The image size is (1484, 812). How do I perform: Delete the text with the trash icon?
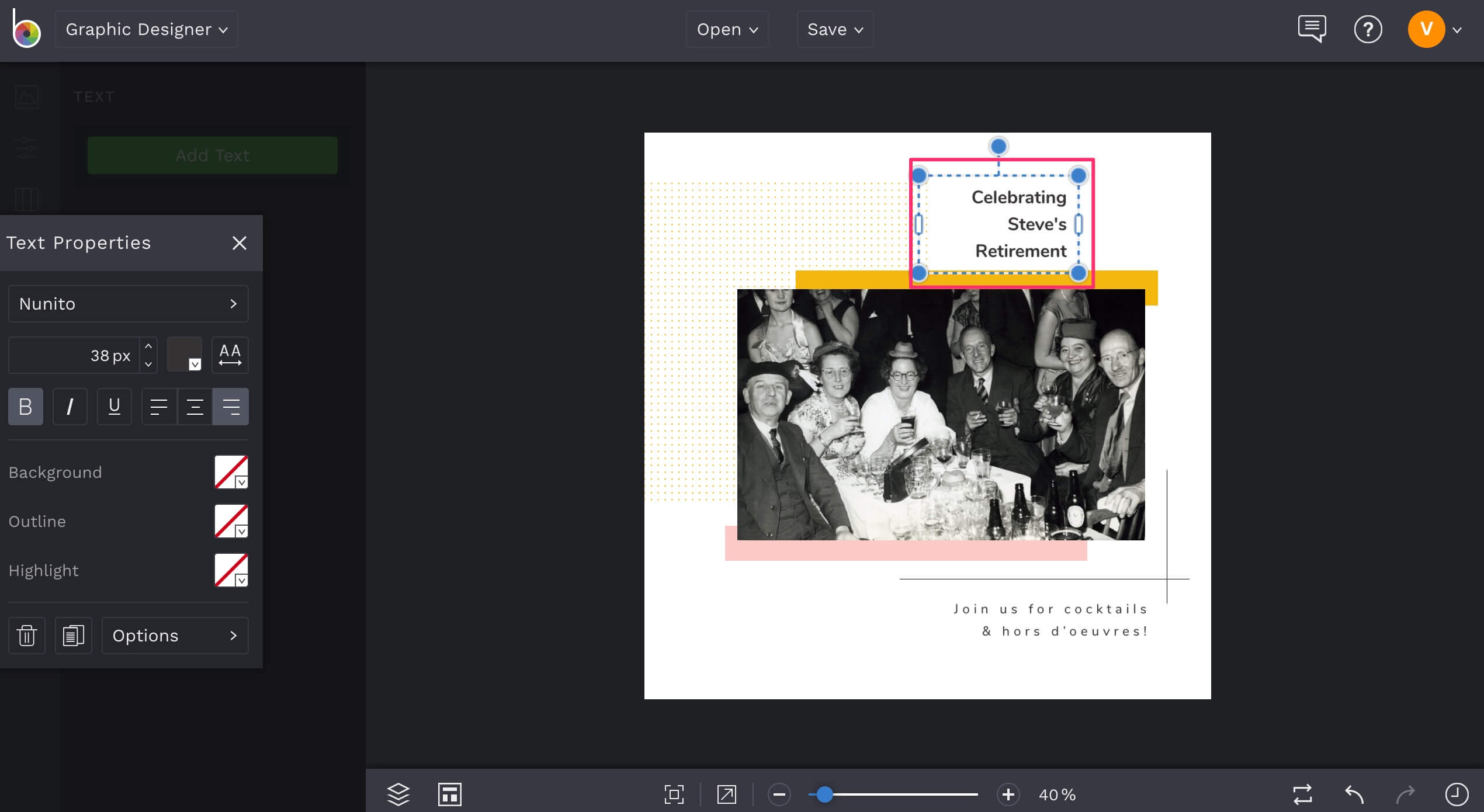(x=26, y=636)
